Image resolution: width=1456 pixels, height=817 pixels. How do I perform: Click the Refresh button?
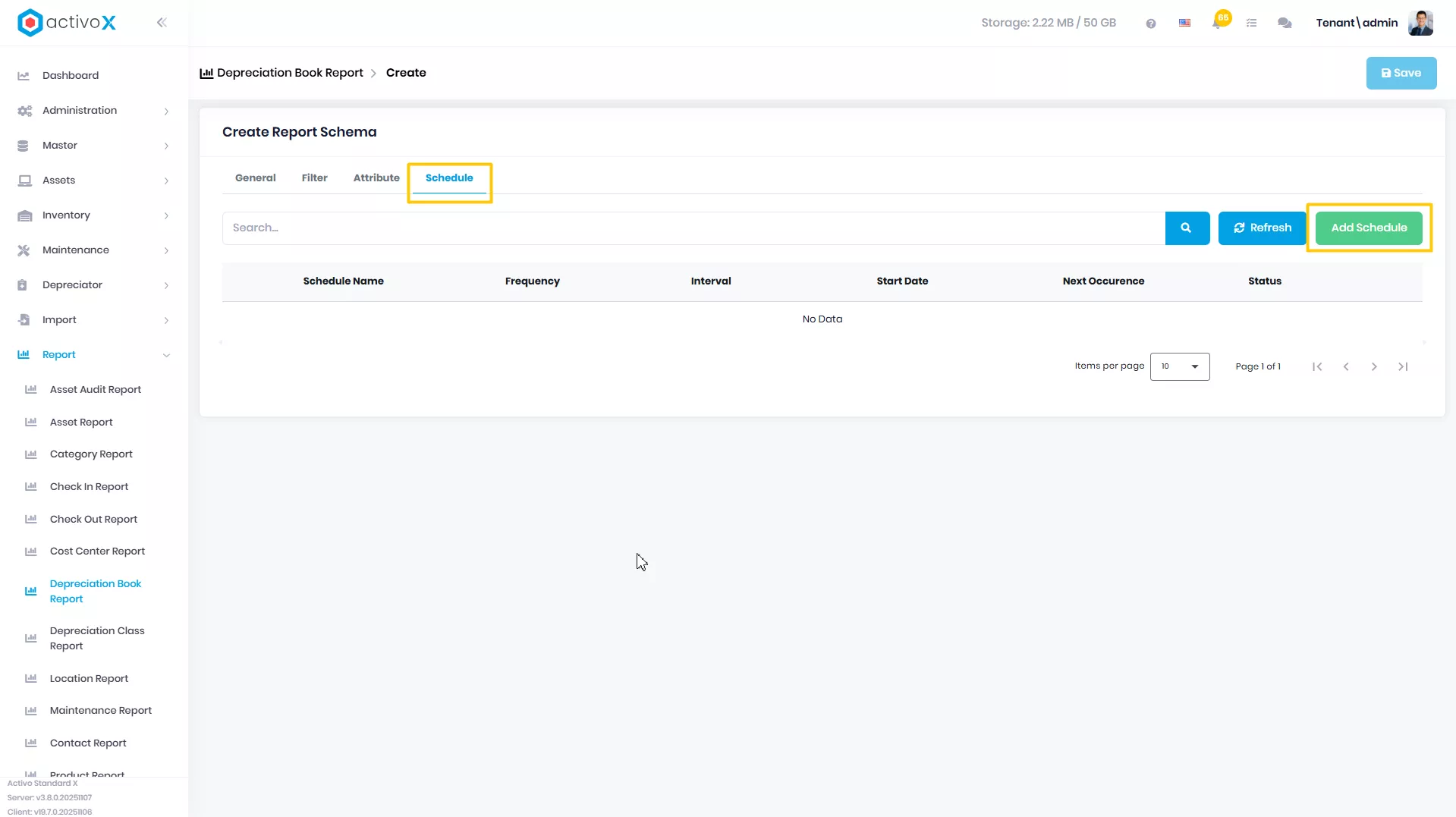(1262, 228)
